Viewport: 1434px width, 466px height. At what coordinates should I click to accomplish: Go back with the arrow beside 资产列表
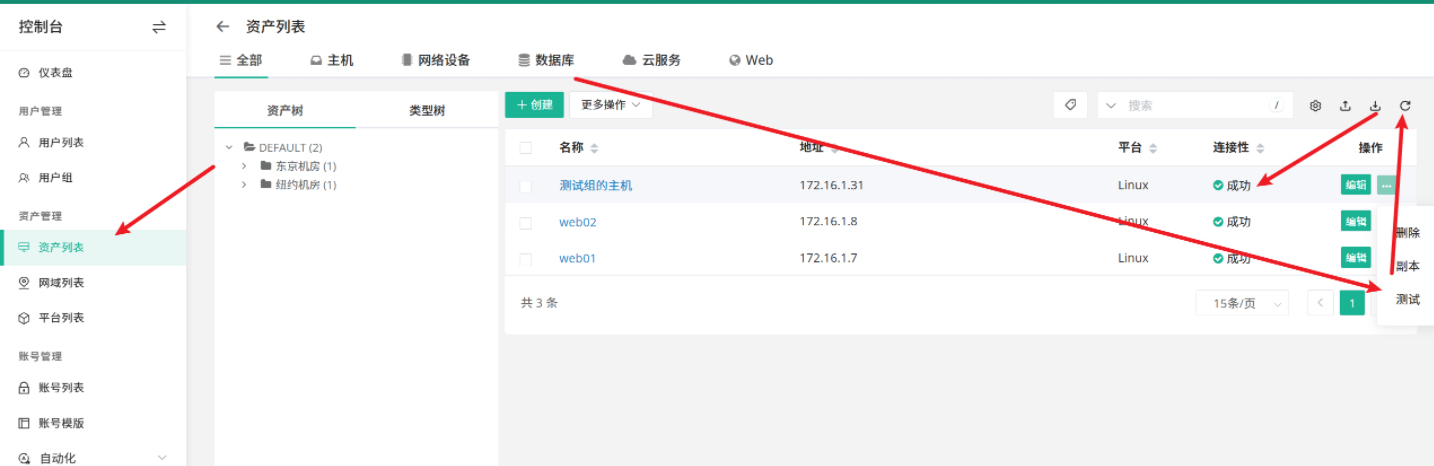point(223,27)
